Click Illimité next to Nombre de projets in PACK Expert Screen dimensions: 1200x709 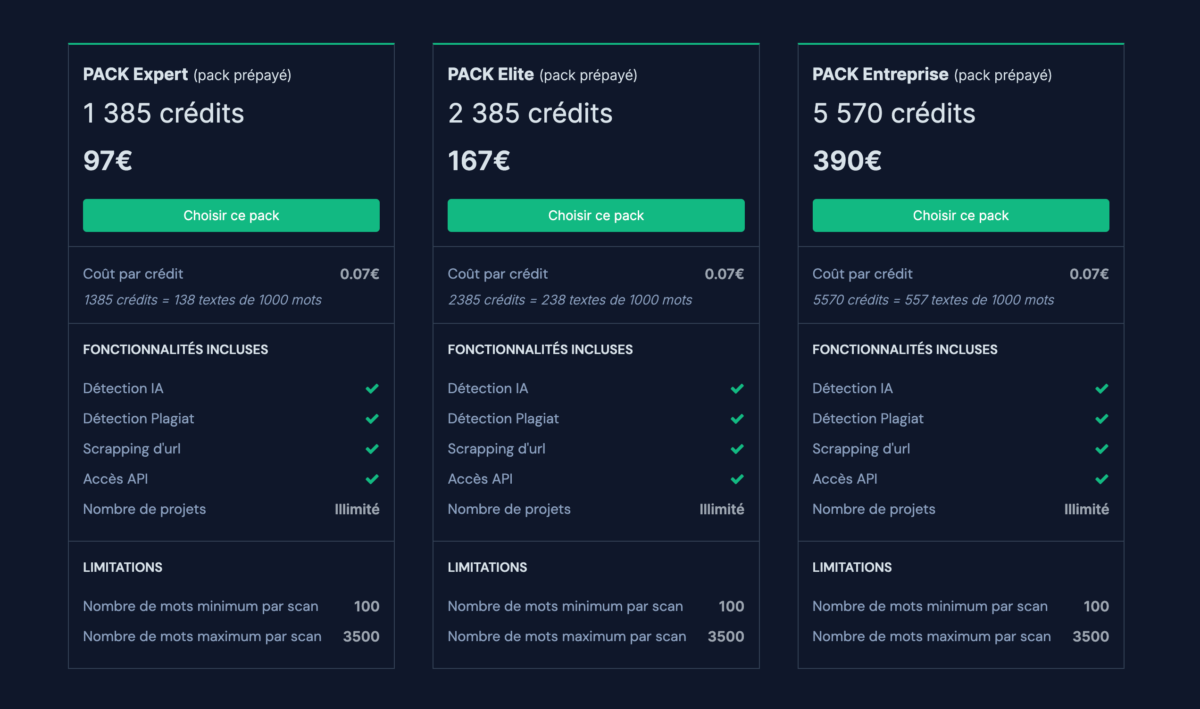(x=356, y=509)
